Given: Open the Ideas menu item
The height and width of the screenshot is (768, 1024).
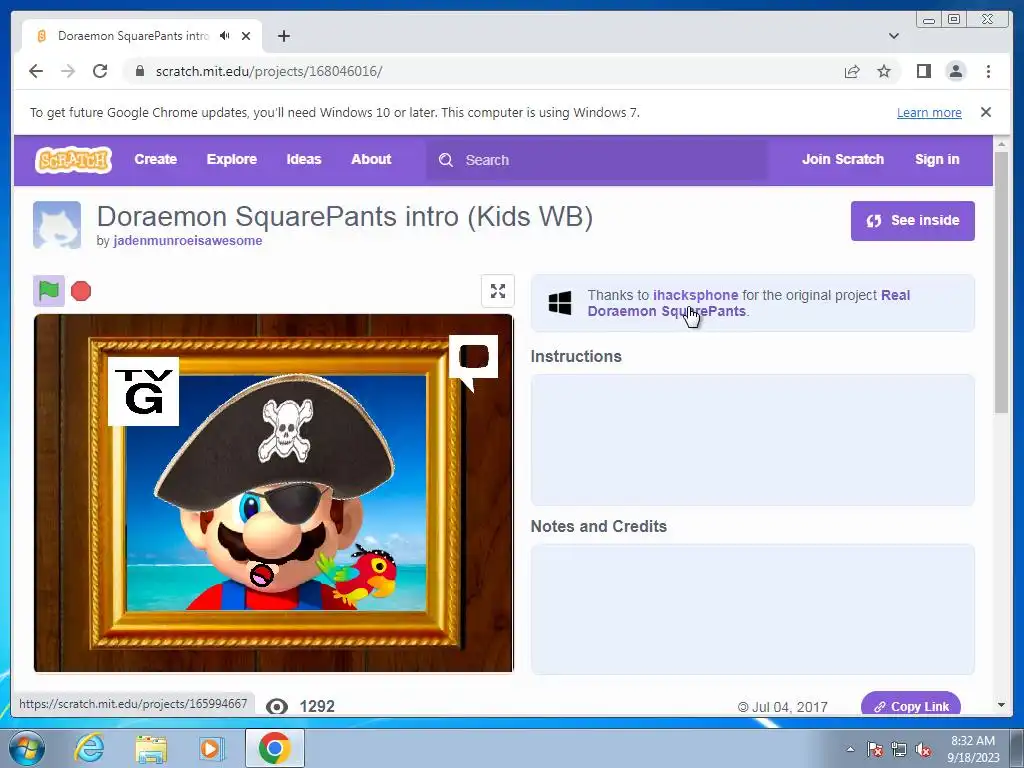Looking at the screenshot, I should [304, 159].
